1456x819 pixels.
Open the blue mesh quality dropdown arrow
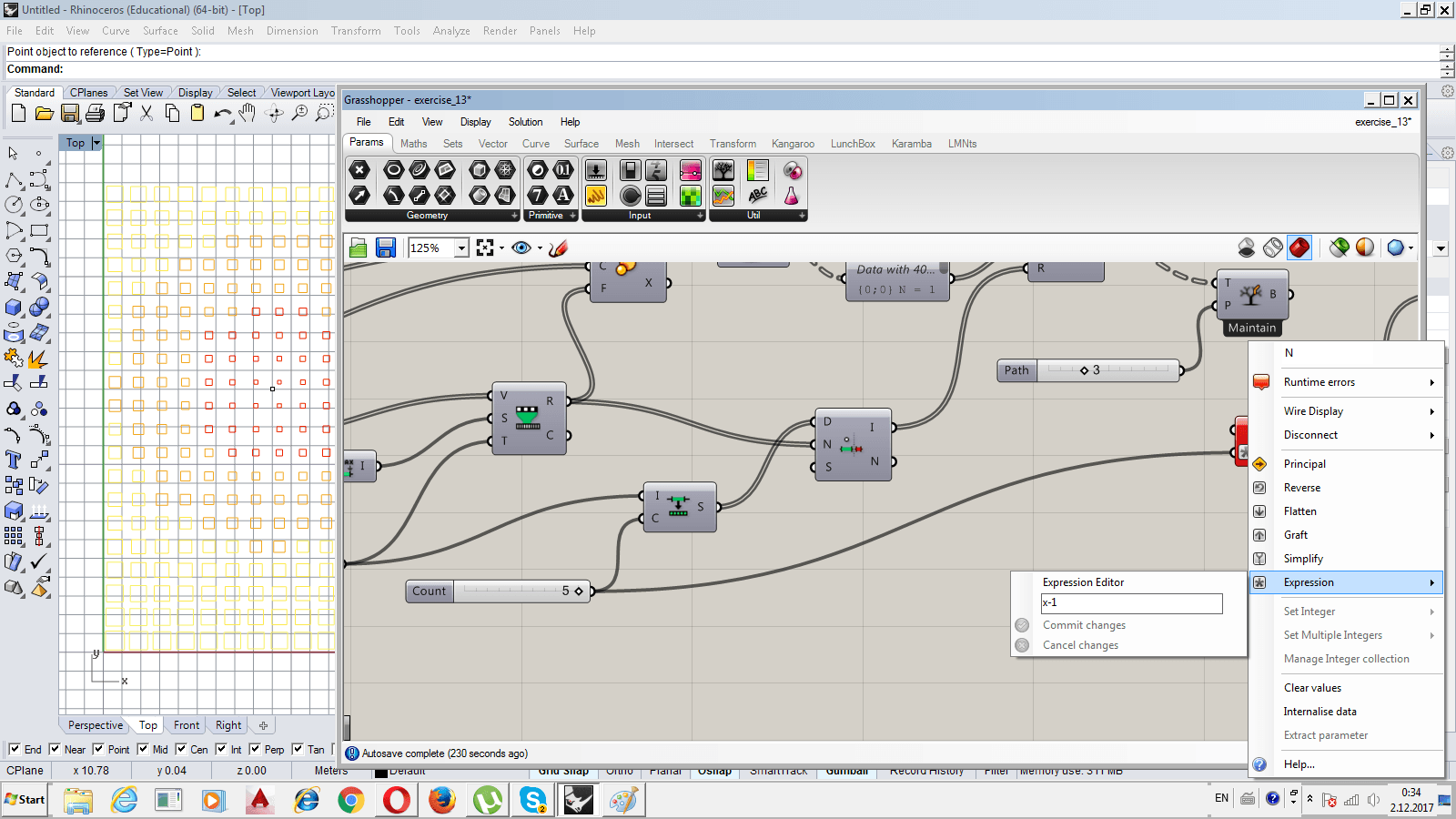(1410, 248)
